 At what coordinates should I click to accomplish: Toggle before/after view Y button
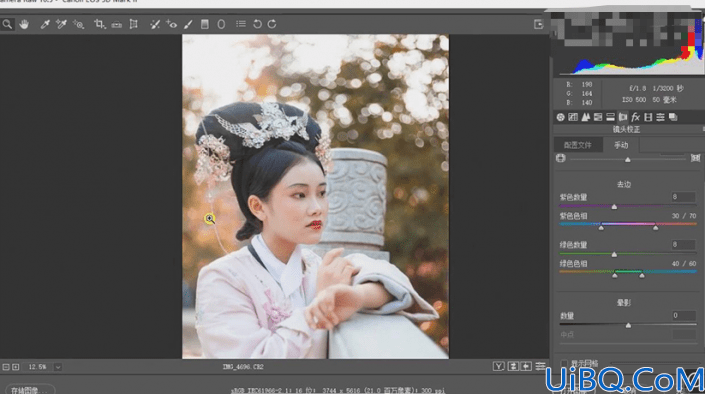pyautogui.click(x=498, y=367)
